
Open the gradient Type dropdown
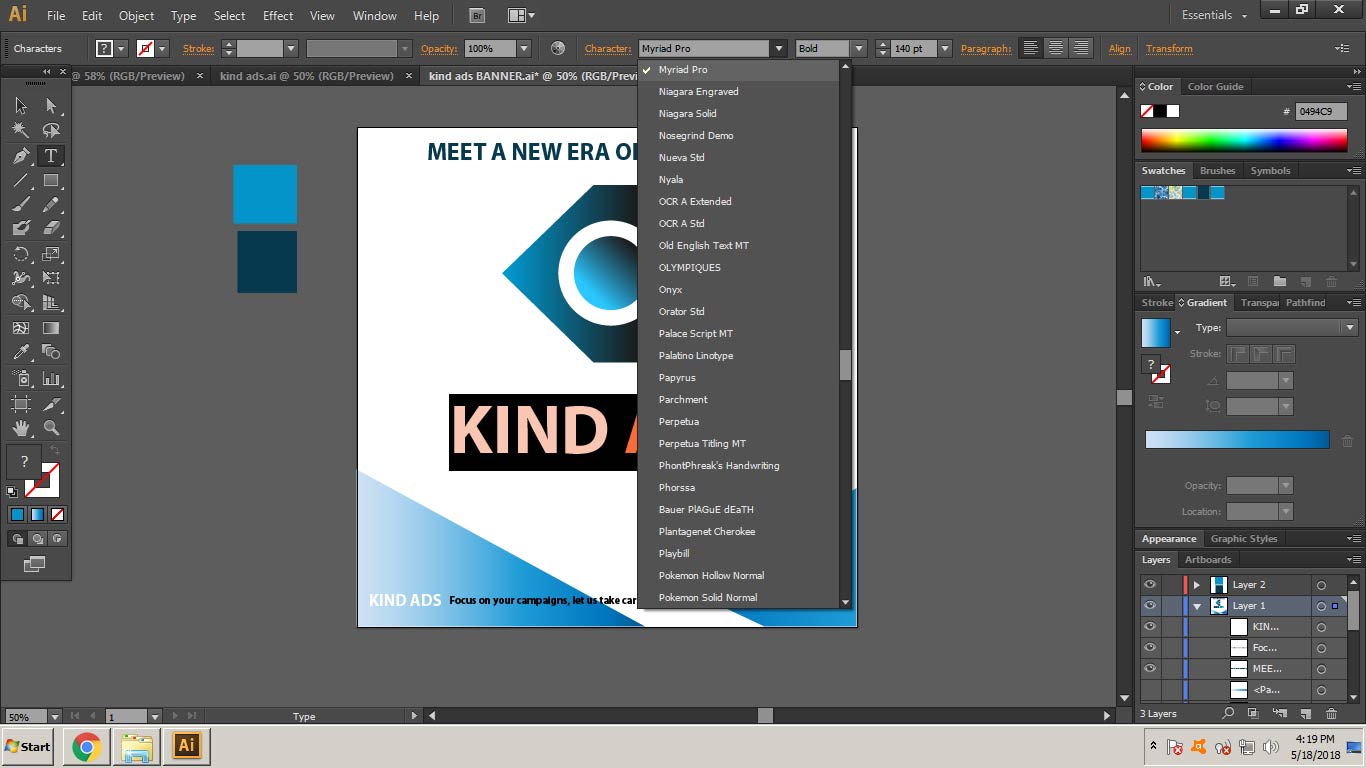[x=1349, y=328]
